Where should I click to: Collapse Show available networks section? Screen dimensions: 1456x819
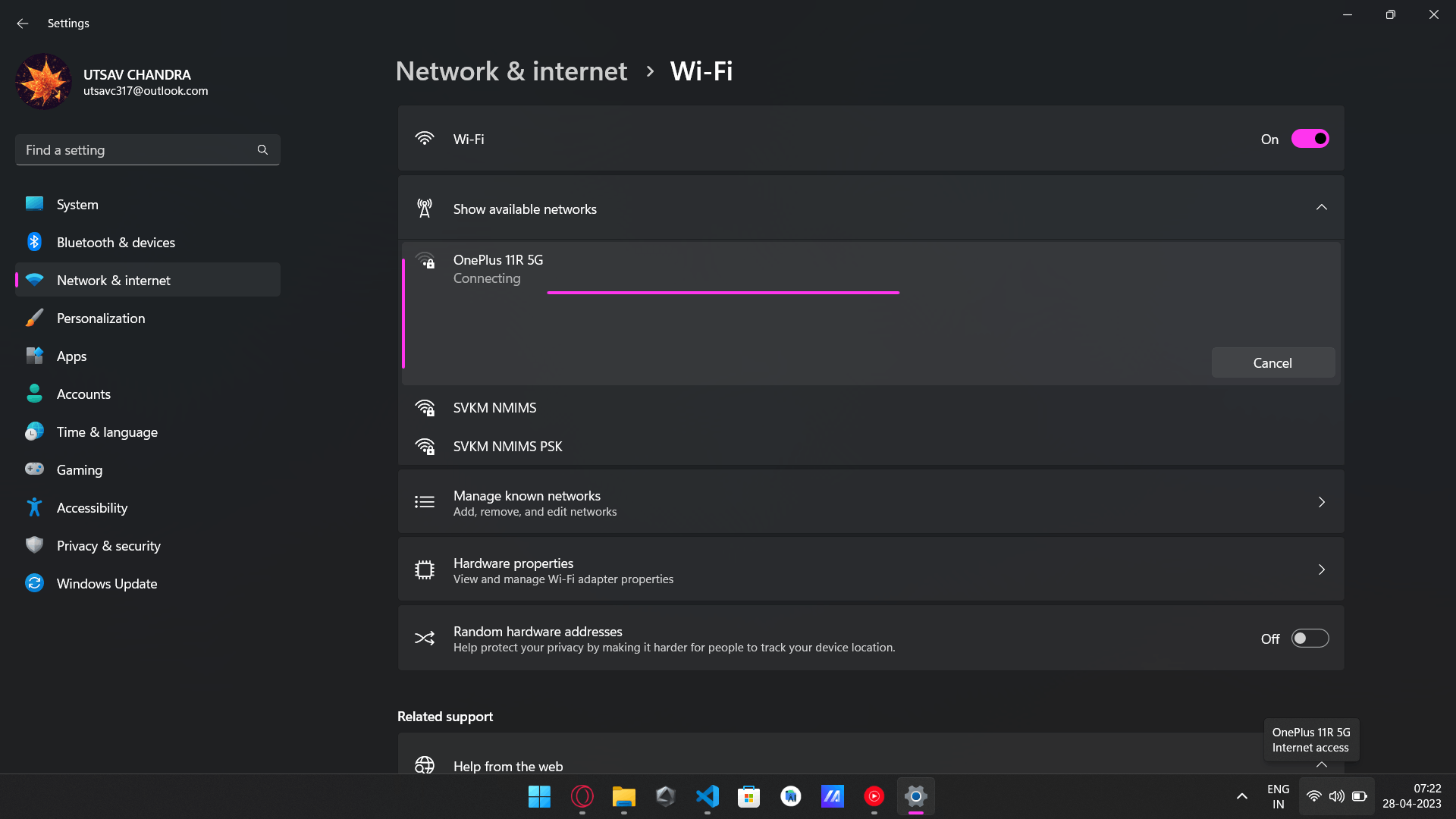click(1321, 208)
